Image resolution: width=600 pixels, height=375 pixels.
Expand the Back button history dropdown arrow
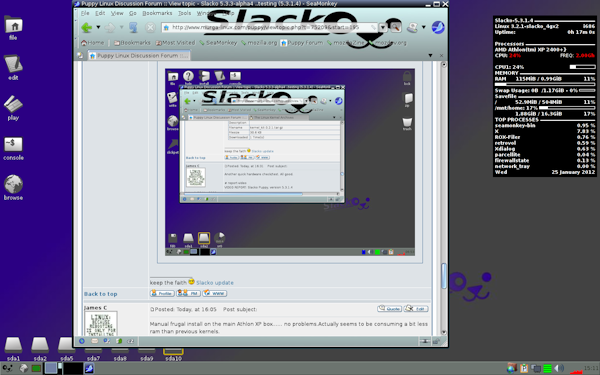98,27
